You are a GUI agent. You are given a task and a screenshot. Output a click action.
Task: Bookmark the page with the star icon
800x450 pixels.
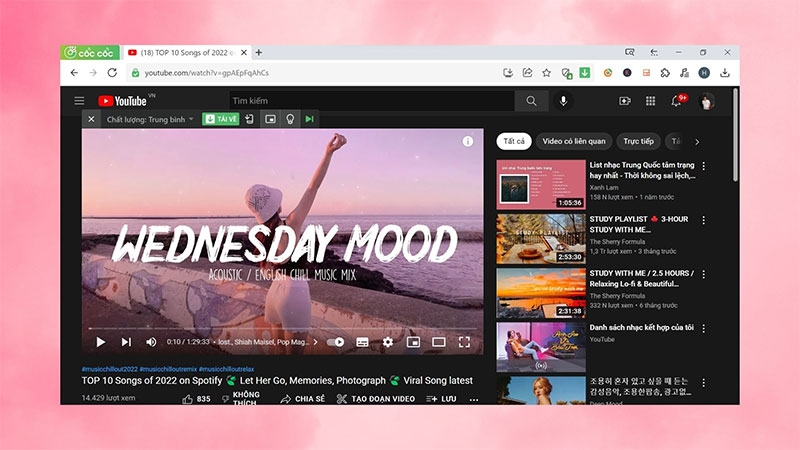tap(546, 73)
